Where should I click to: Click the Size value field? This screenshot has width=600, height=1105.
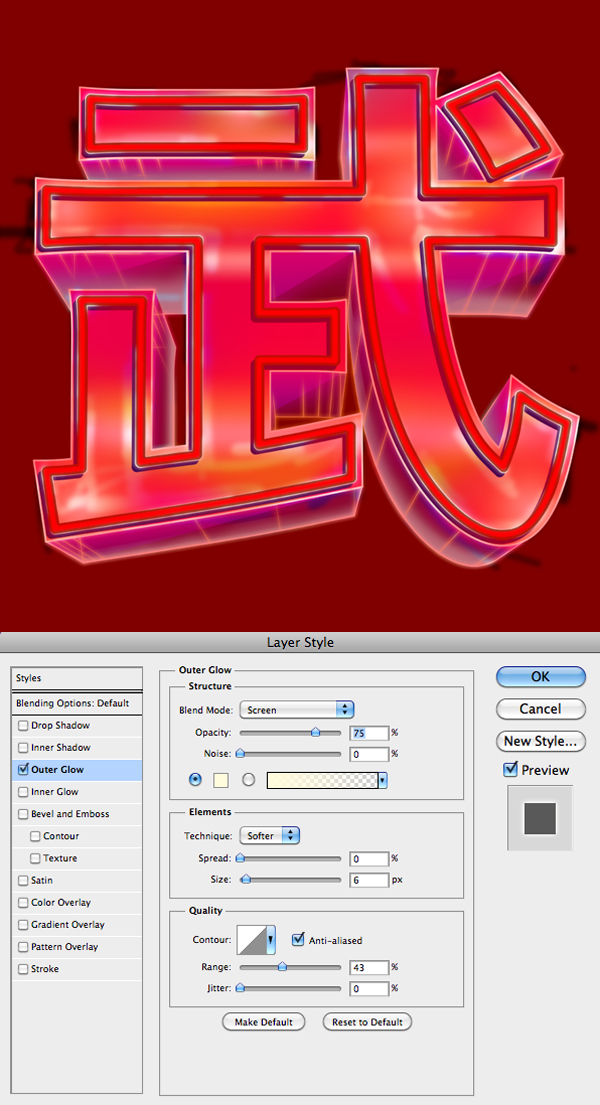tap(369, 880)
